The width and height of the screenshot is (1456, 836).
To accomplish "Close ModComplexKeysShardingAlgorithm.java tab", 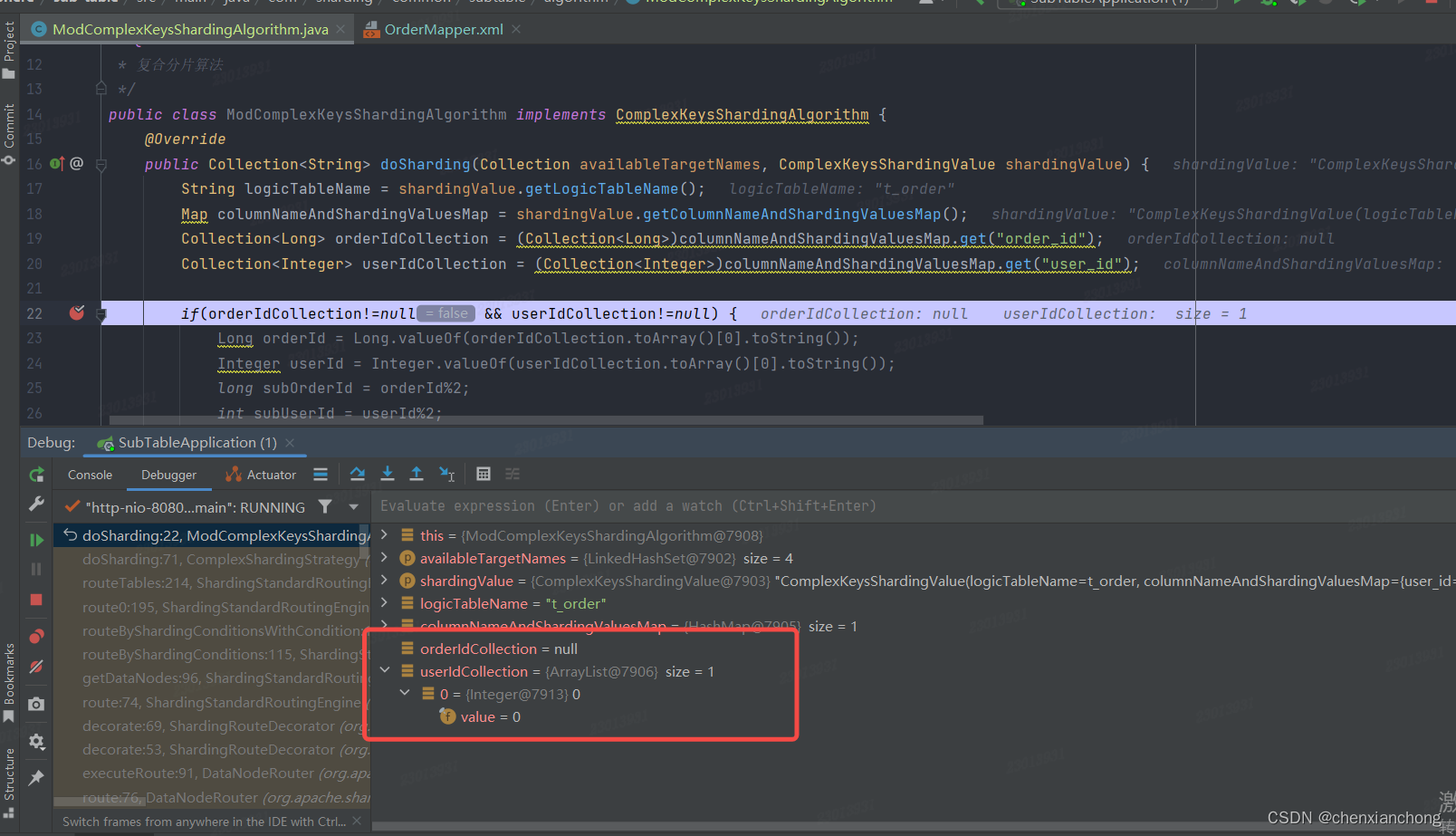I will click(341, 30).
